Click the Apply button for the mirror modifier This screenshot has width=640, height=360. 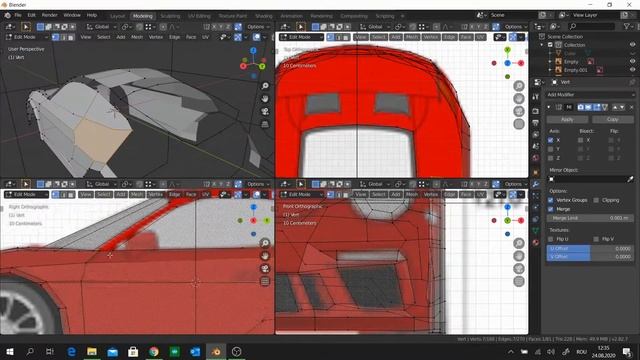(x=567, y=120)
